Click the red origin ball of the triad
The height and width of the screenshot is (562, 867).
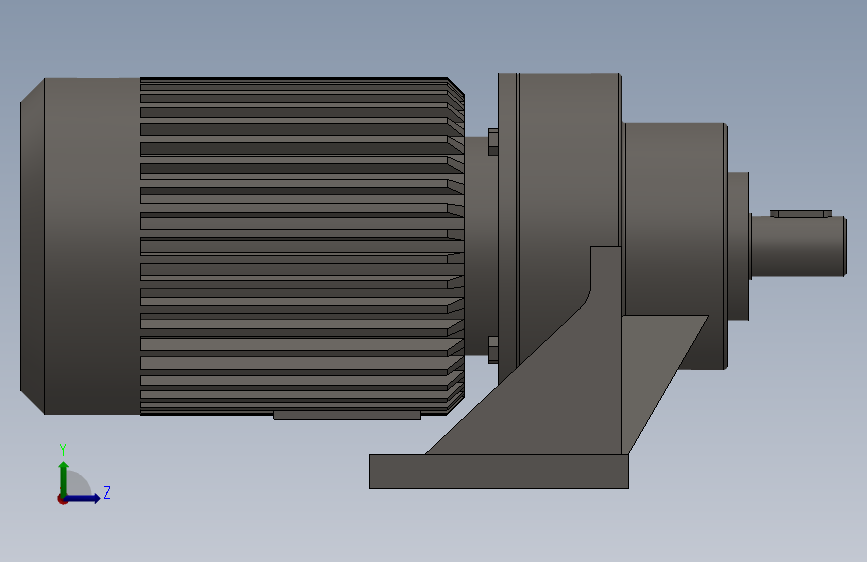(62, 499)
